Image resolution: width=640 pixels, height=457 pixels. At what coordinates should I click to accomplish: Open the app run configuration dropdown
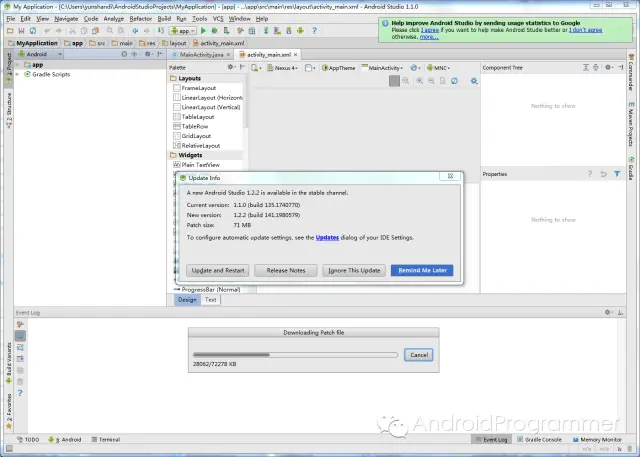coord(183,31)
